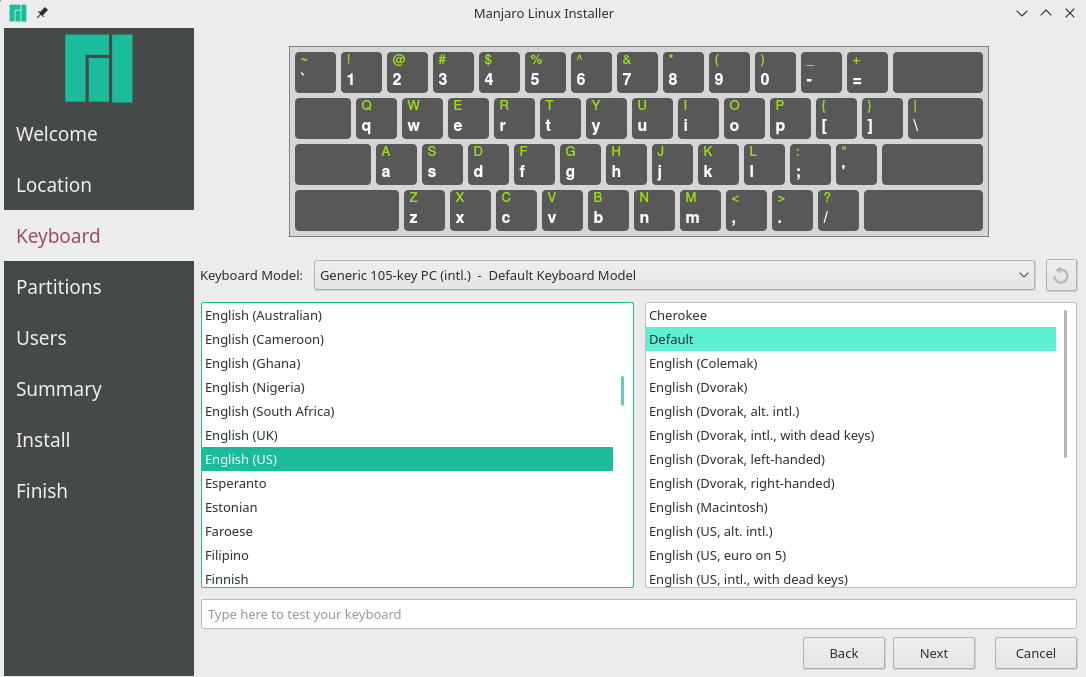
Task: Reset keyboard model using the circular arrow icon
Action: (x=1060, y=275)
